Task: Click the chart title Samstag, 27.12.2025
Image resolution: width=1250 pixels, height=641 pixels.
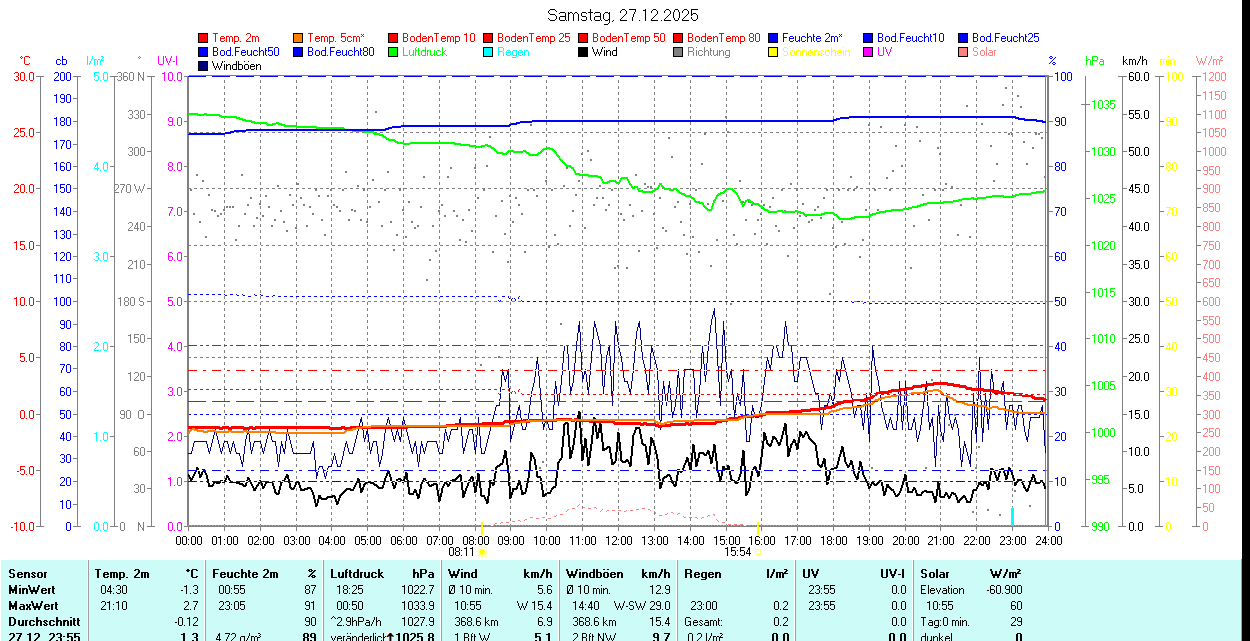Action: pyautogui.click(x=624, y=15)
